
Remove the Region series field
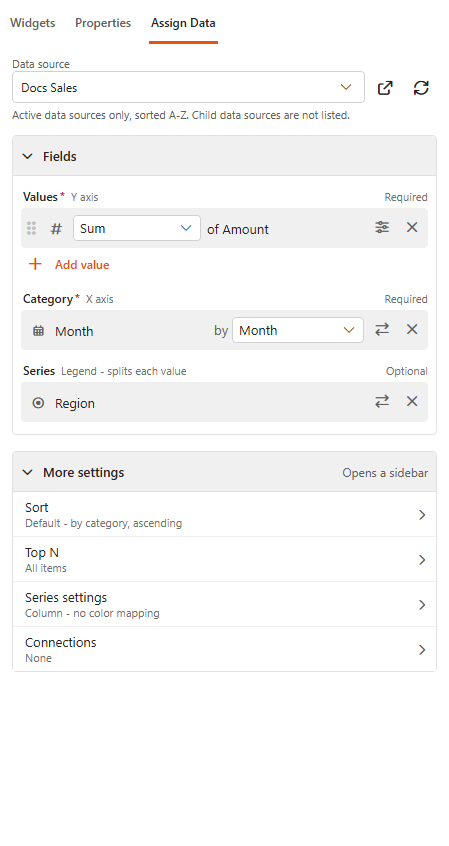[x=412, y=401]
